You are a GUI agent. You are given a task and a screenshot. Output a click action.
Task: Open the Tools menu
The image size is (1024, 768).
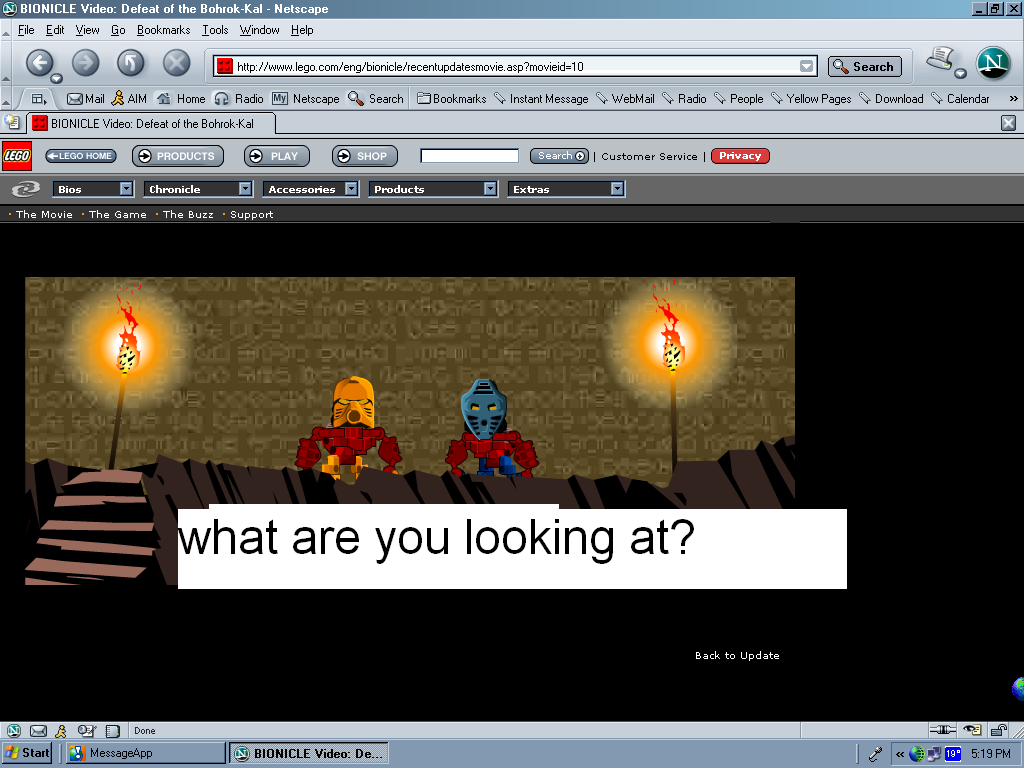point(215,30)
